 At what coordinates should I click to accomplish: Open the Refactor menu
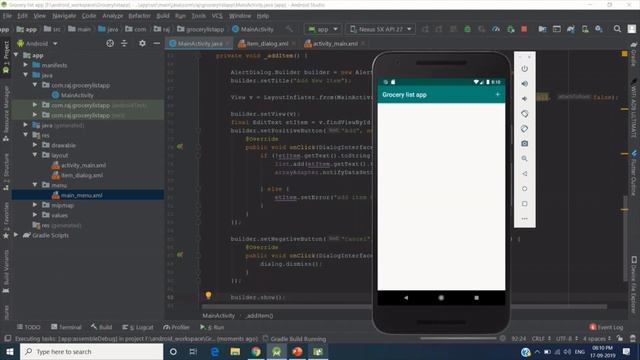(x=140, y=16)
